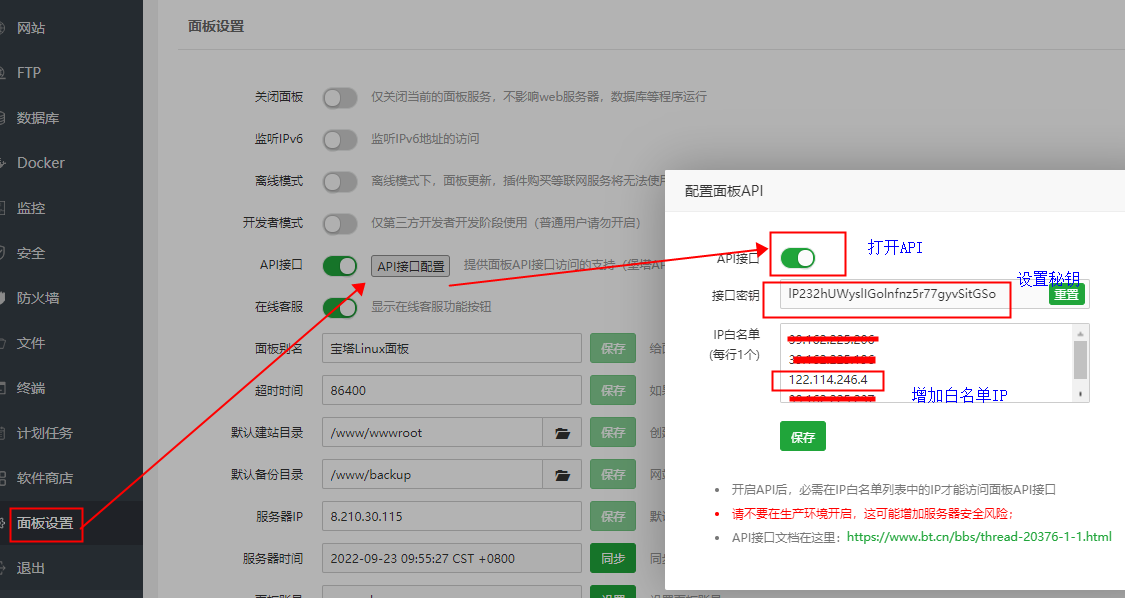Viewport: 1125px width, 598px height.
Task: Open 安全 in the sidebar
Action: pos(30,253)
